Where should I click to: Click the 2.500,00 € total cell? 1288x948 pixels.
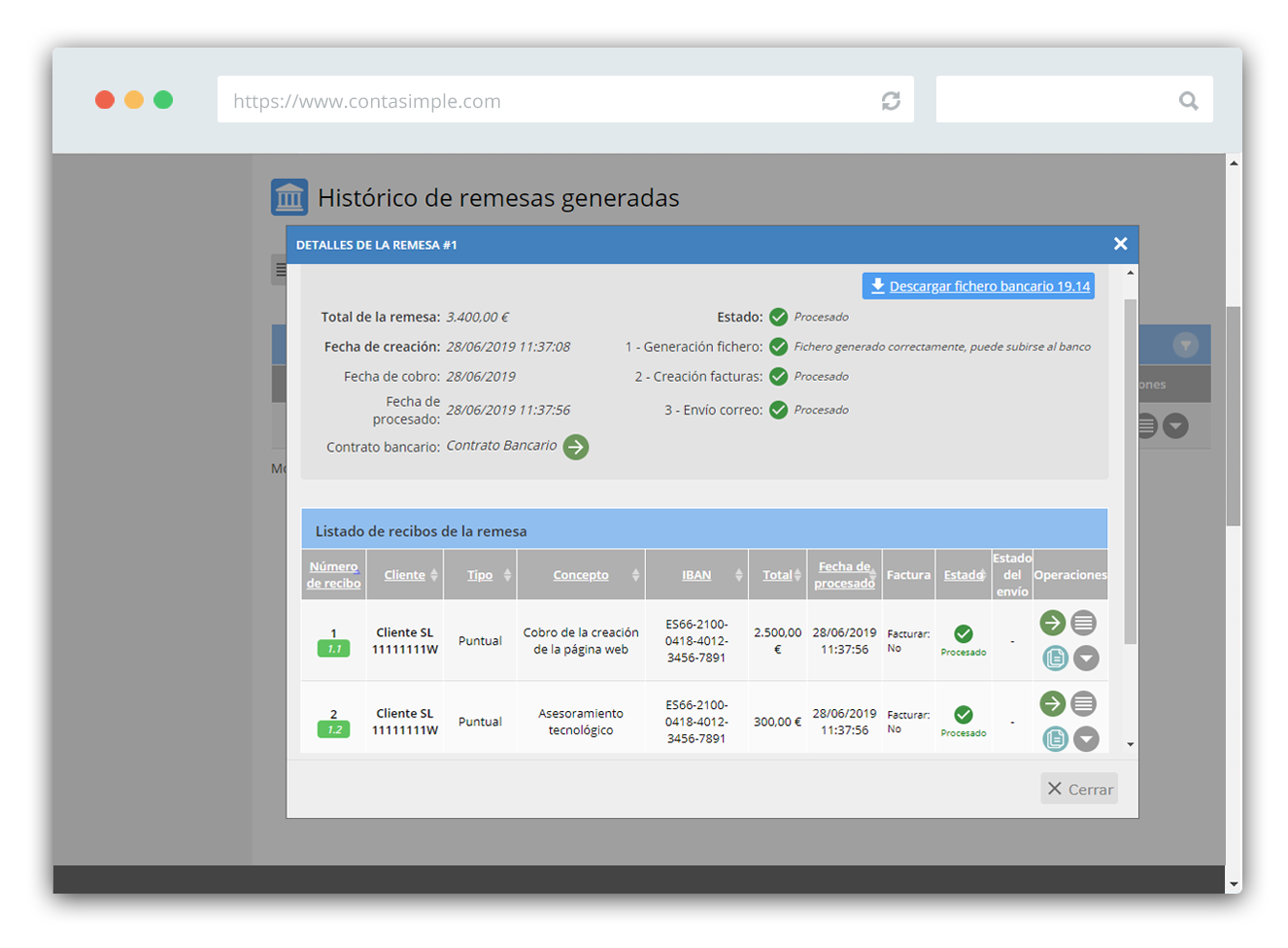777,641
